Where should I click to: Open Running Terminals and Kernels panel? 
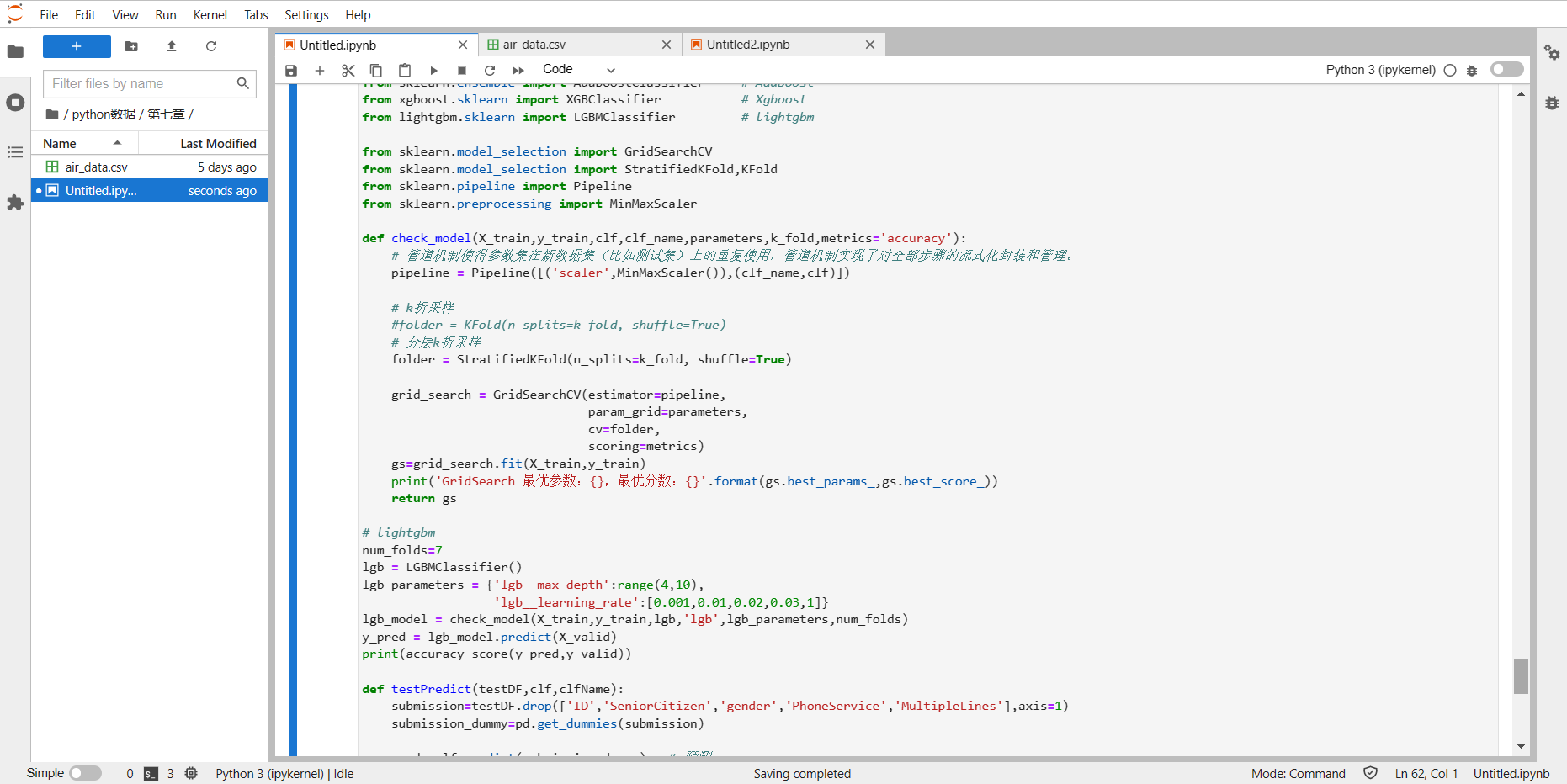point(15,103)
